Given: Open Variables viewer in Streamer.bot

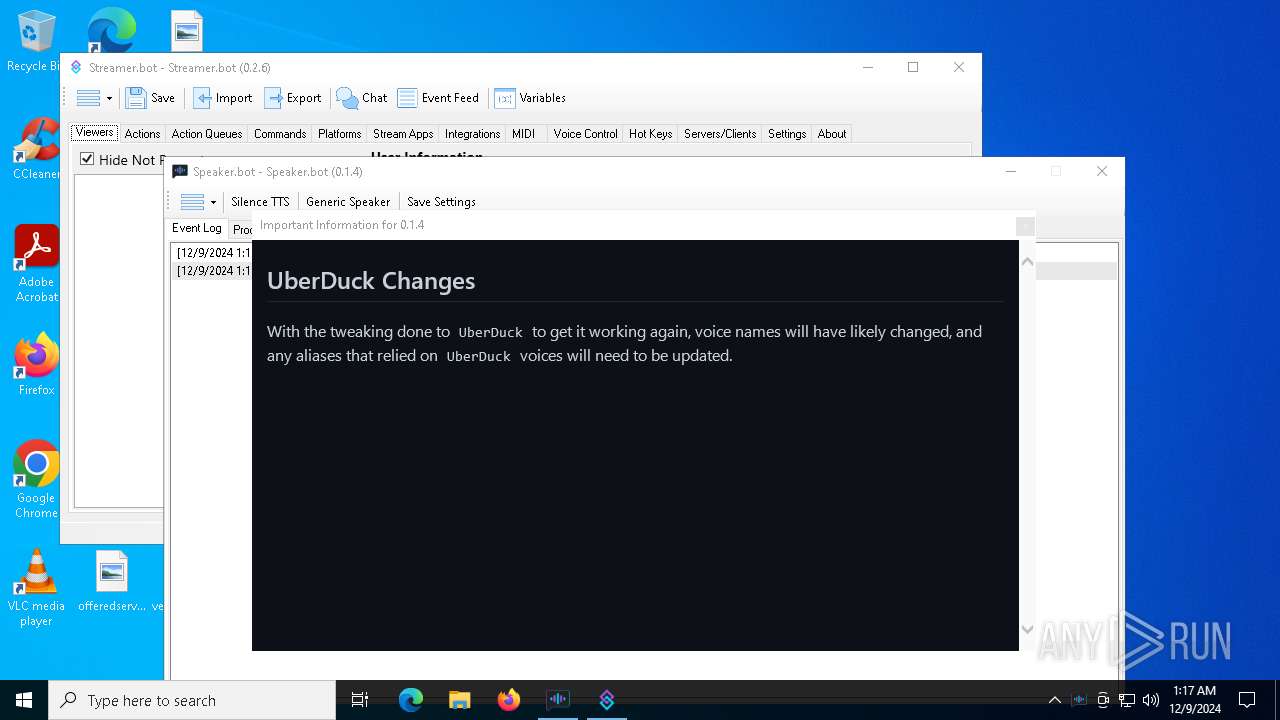Looking at the screenshot, I should click(x=530, y=98).
